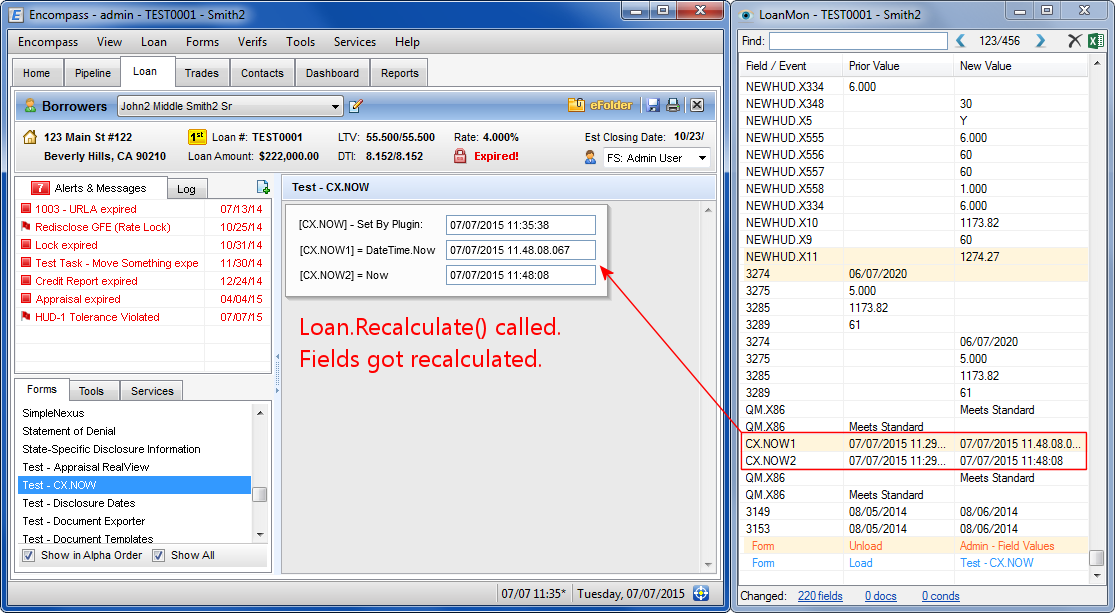Click the Encompass app icon in title bar
This screenshot has width=1115, height=613.
pos(16,14)
